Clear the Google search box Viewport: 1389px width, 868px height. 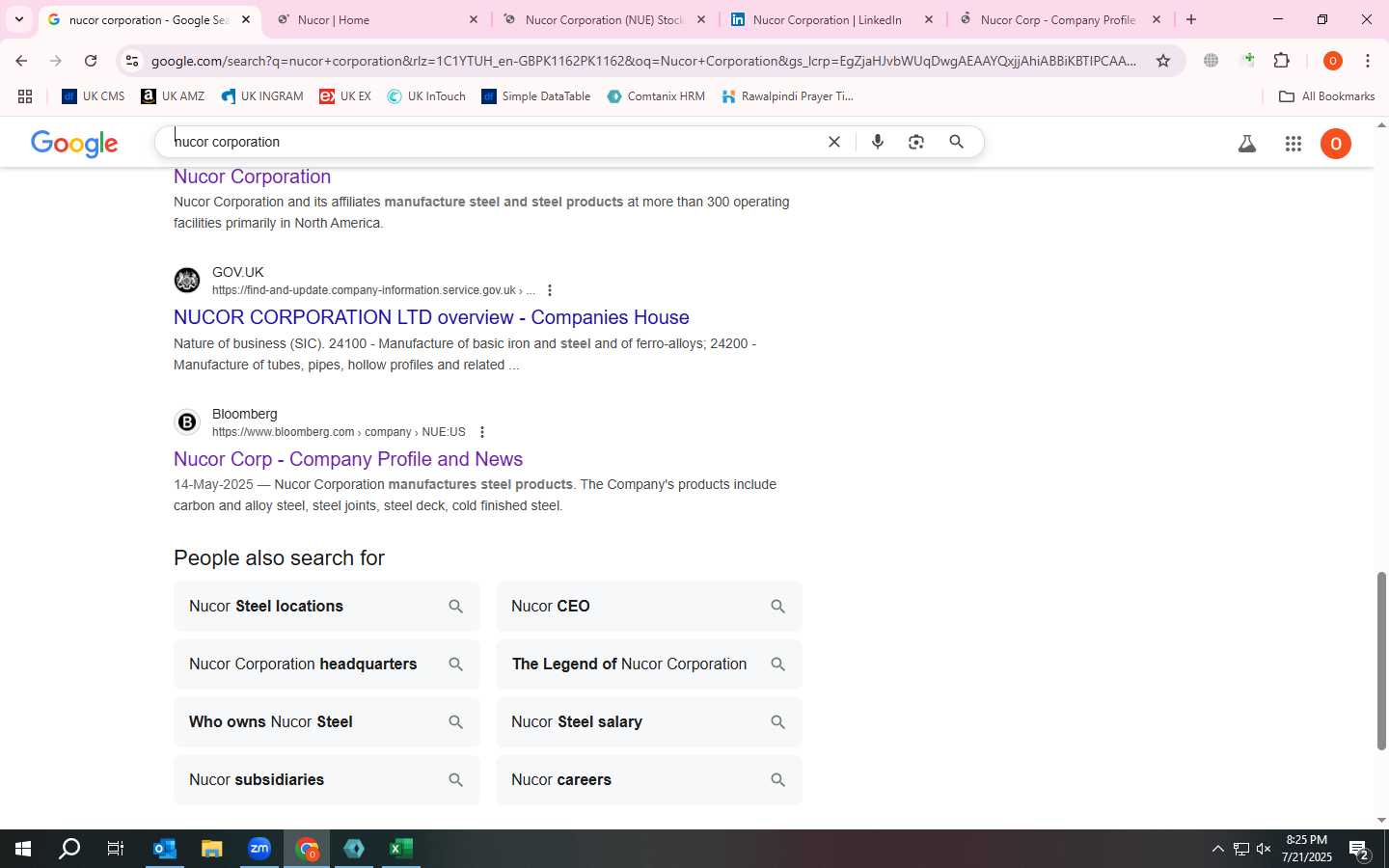pos(834,142)
